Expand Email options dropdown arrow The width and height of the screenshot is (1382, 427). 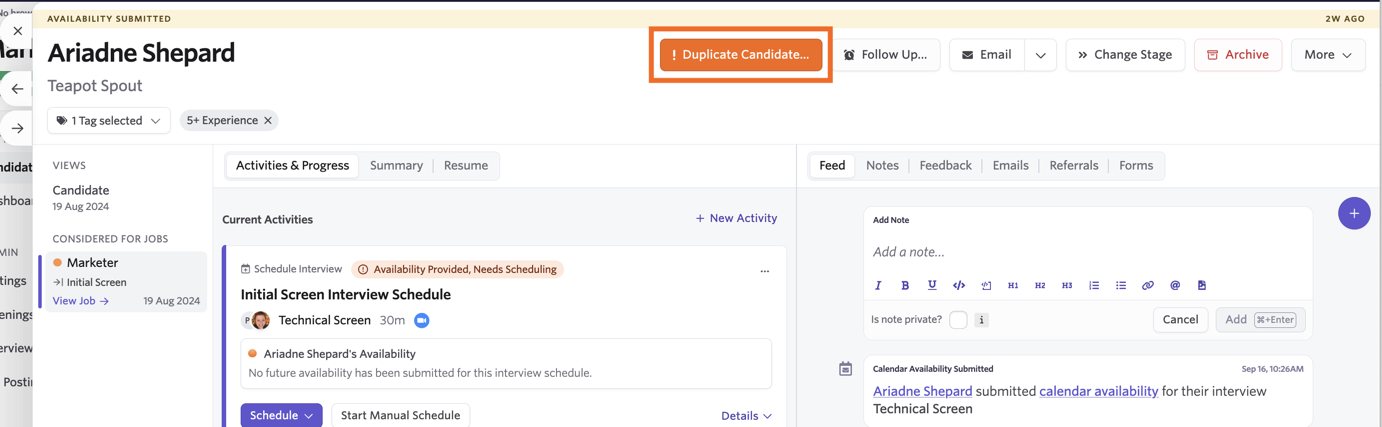click(1041, 55)
